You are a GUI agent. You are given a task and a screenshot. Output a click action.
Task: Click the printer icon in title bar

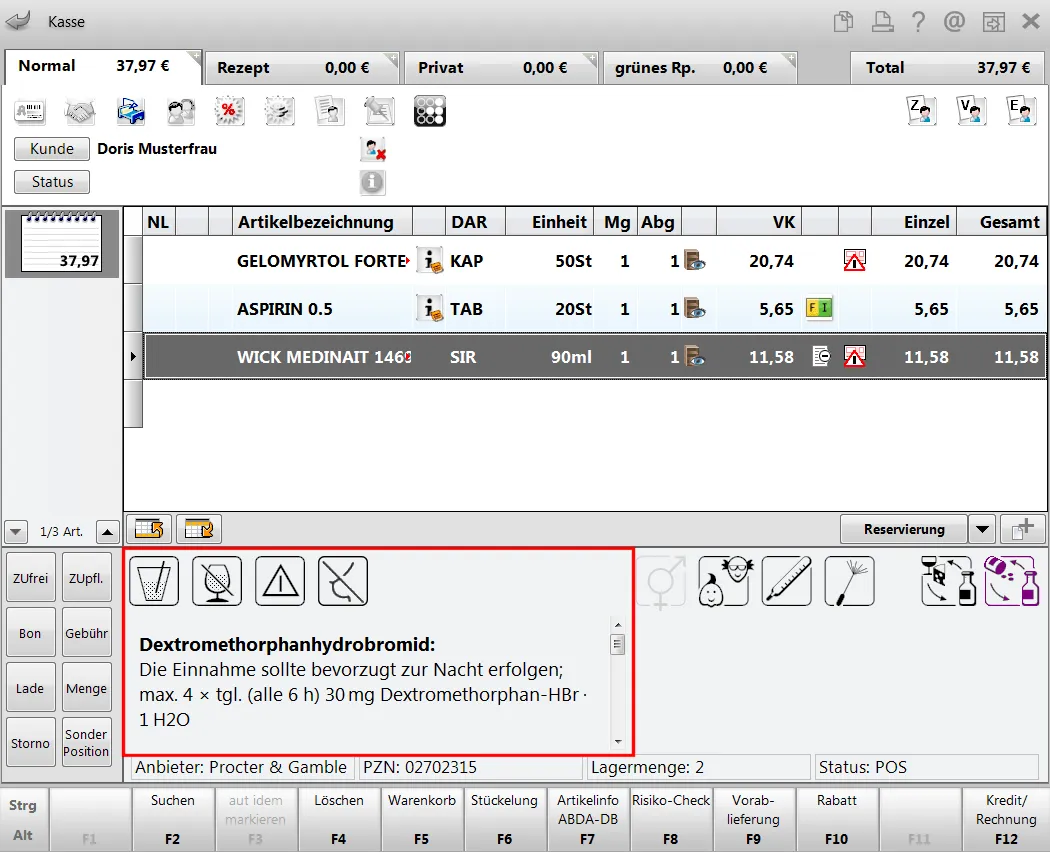point(882,21)
